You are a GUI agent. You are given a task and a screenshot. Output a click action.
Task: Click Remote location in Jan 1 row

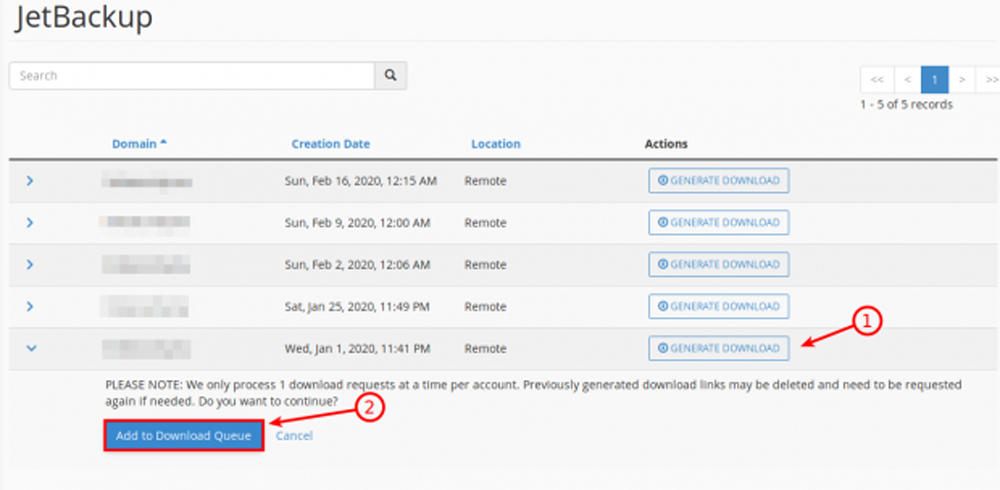(x=485, y=348)
